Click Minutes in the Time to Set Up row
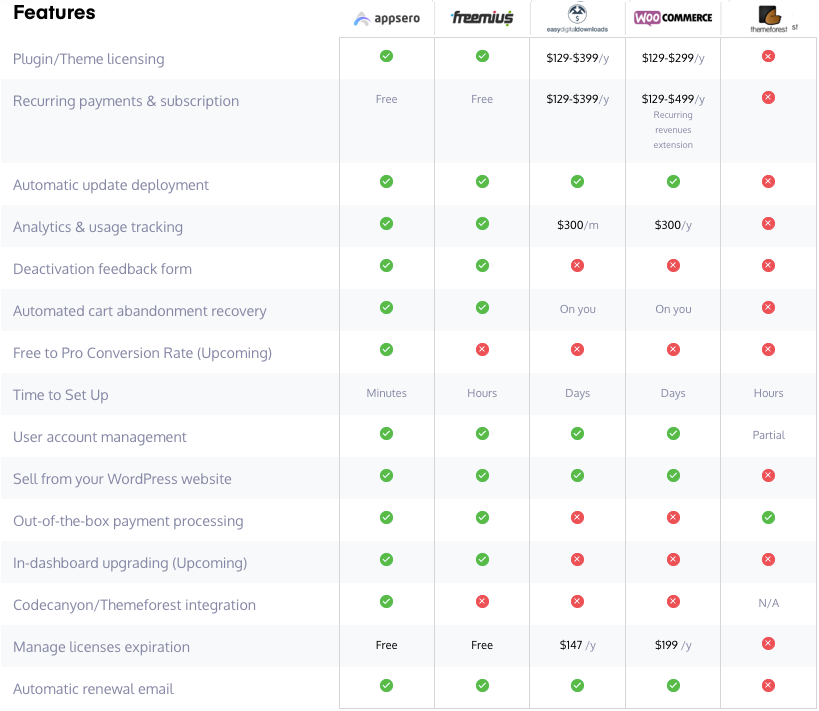The width and height of the screenshot is (819, 711). coord(387,393)
